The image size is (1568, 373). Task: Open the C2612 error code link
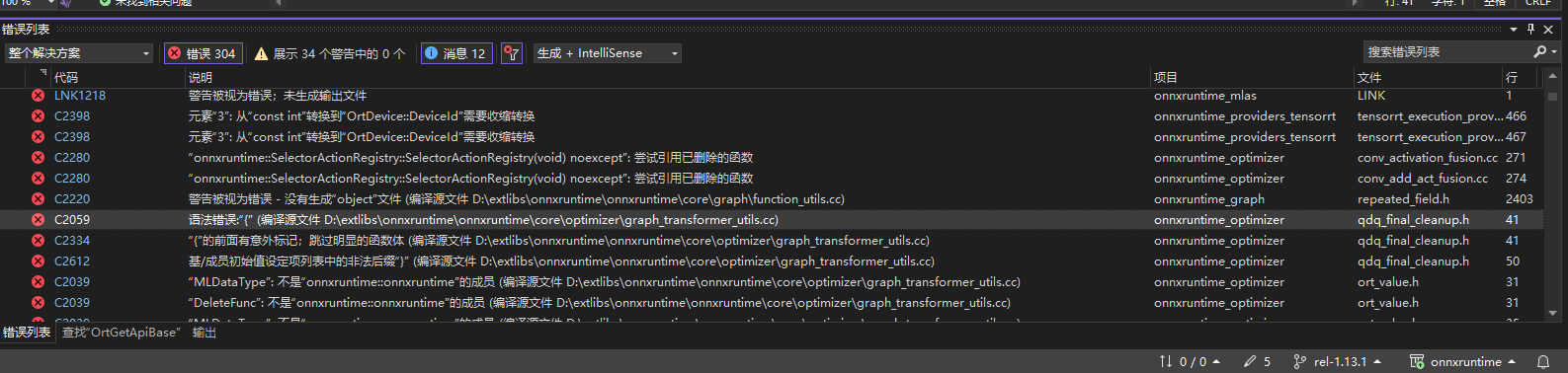click(x=72, y=261)
